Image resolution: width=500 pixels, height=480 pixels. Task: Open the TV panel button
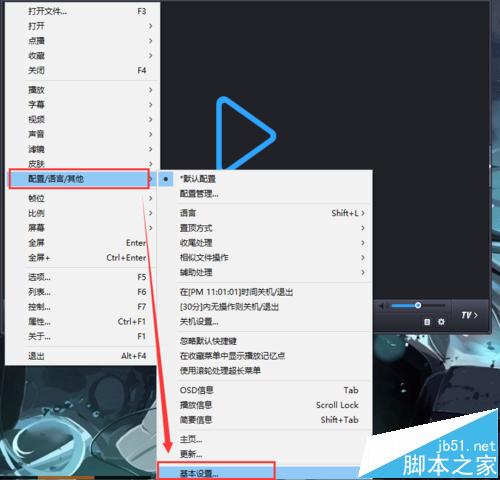469,315
